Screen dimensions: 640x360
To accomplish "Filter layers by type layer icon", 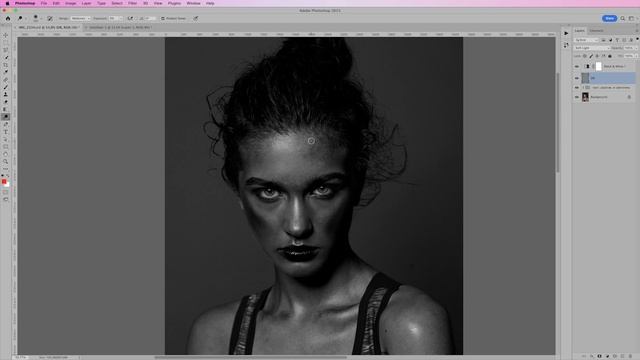I will pos(617,40).
